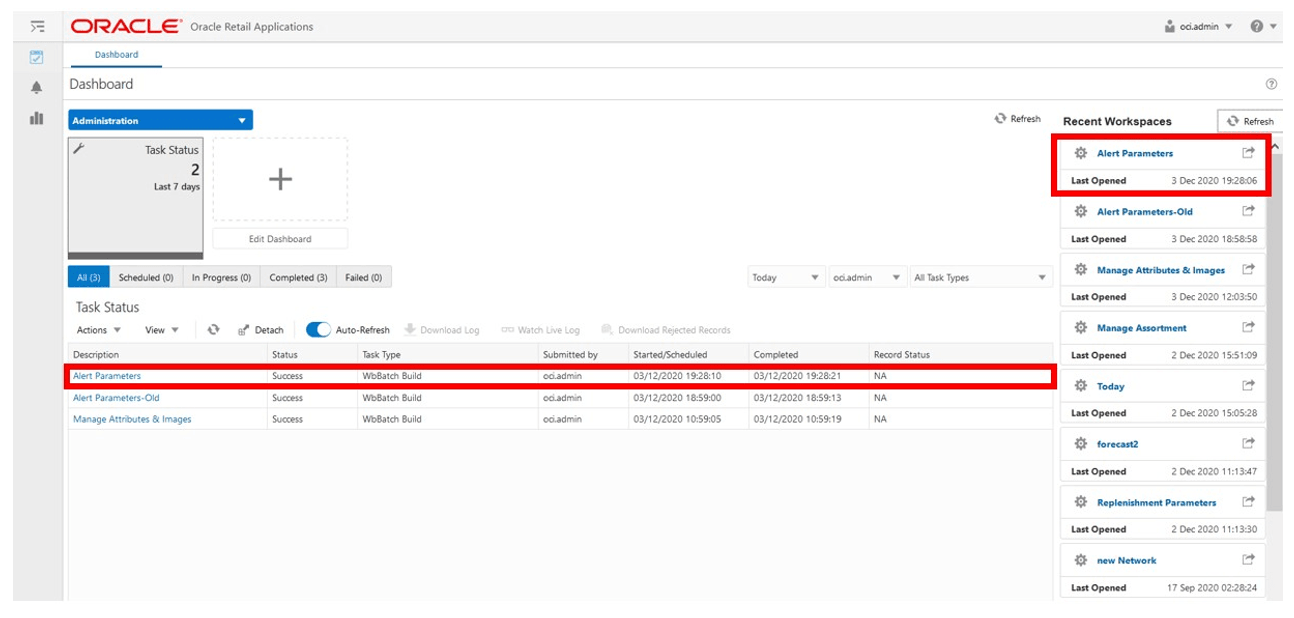The height and width of the screenshot is (618, 1294).
Task: Click the Download Log button
Action: 441,330
